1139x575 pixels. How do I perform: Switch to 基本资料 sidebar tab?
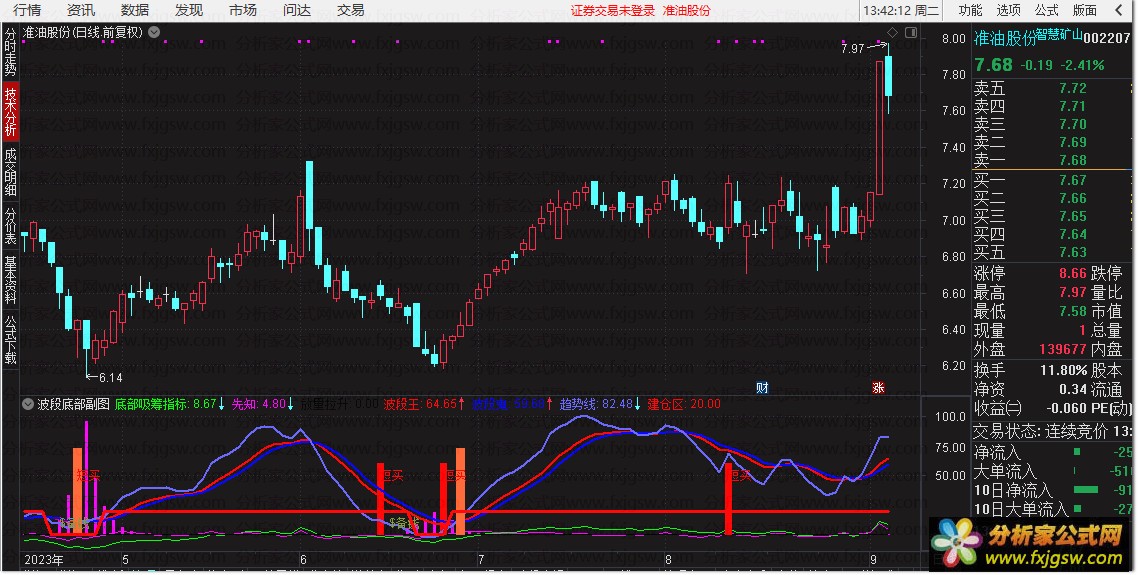(10, 280)
